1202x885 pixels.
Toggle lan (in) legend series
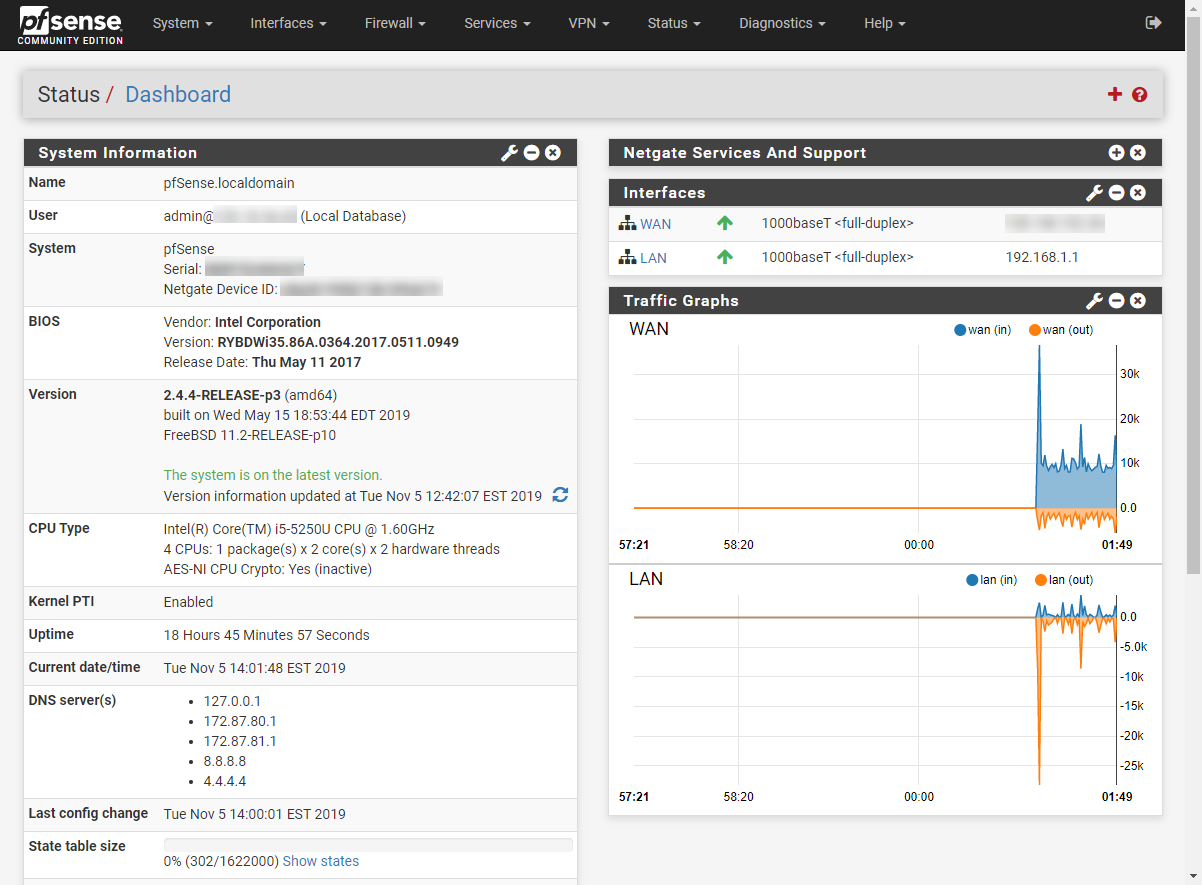click(x=992, y=580)
